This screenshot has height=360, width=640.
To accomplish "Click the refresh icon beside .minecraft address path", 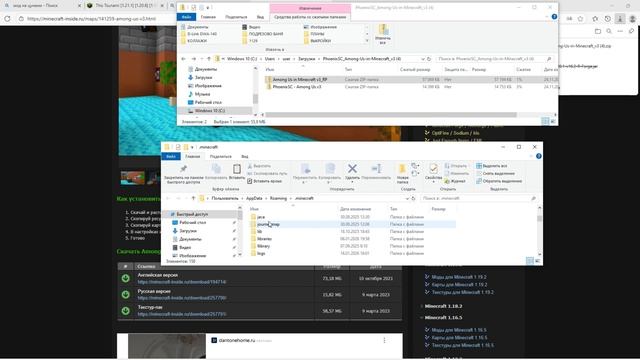I will coord(413,198).
